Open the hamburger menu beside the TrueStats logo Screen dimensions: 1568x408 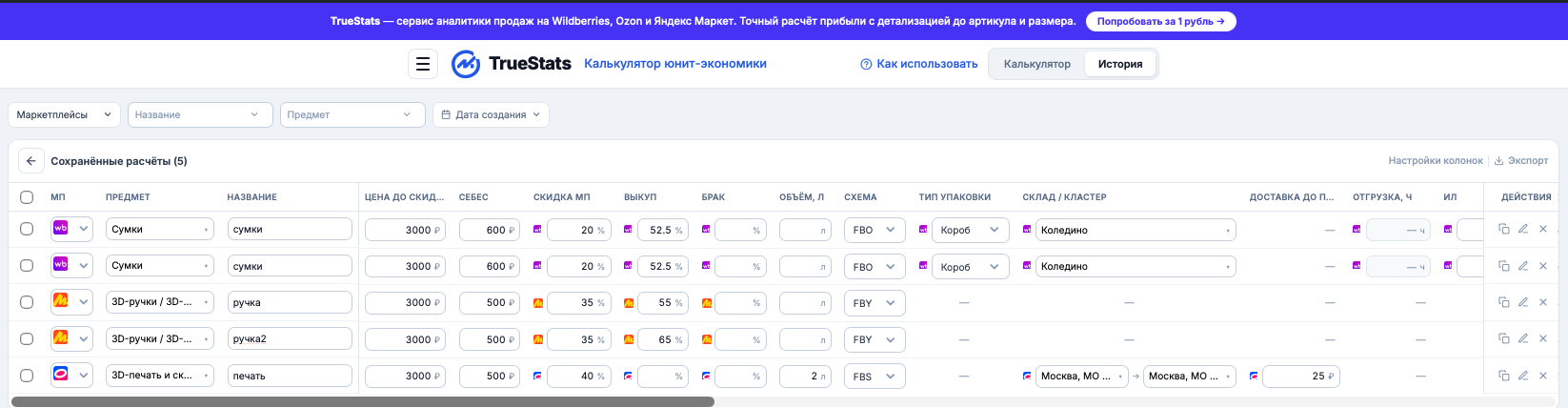pos(423,64)
